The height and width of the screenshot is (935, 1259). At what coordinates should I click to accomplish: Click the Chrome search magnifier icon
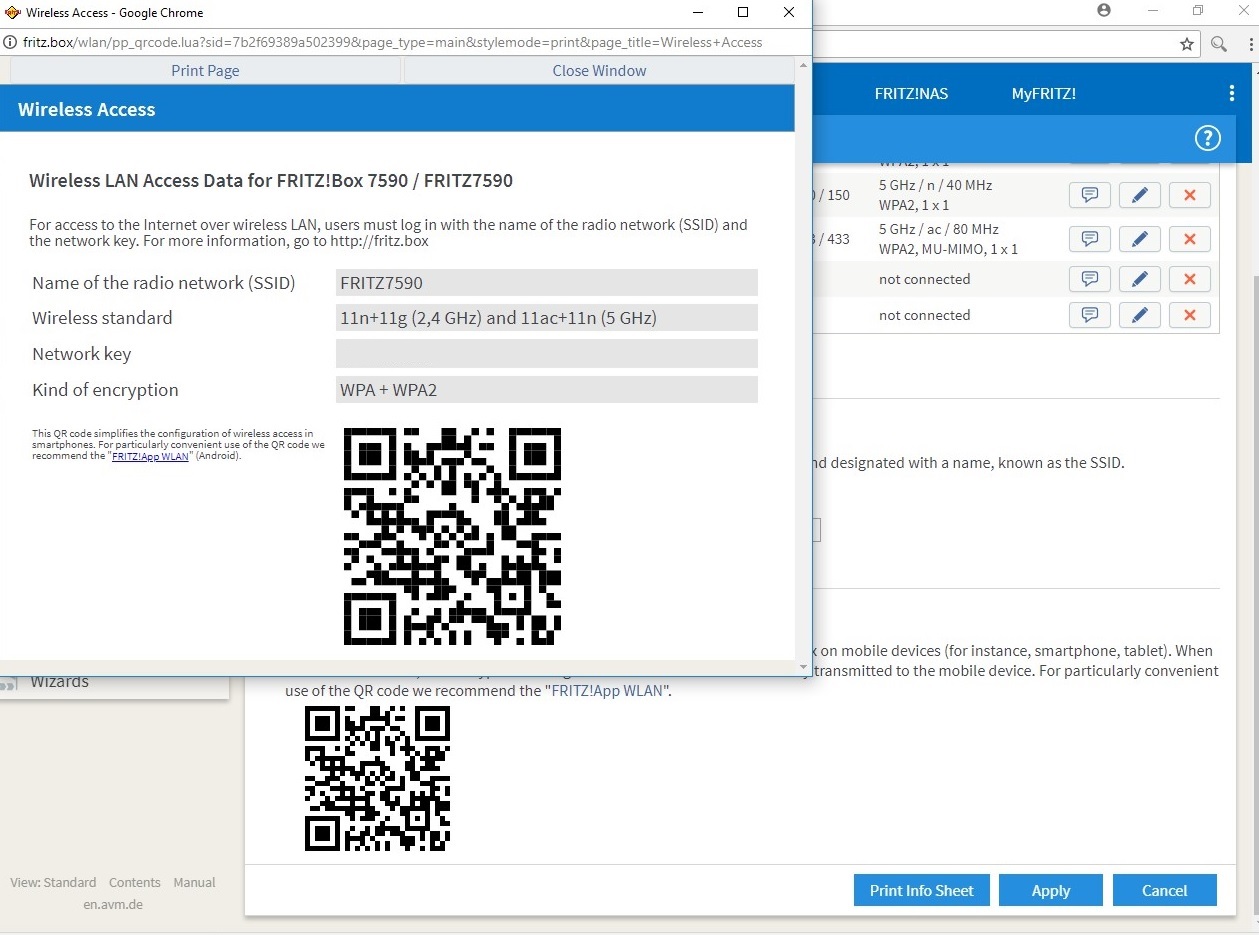(1218, 44)
